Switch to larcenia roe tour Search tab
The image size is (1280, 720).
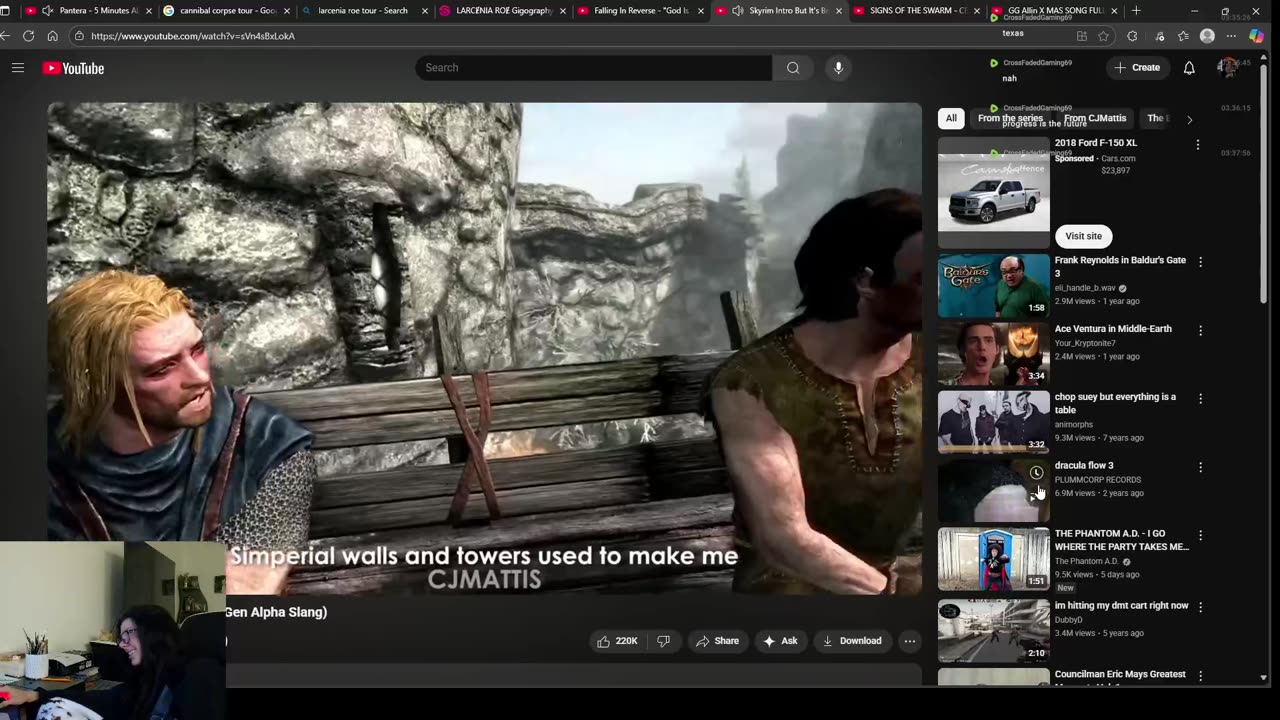tap(364, 11)
